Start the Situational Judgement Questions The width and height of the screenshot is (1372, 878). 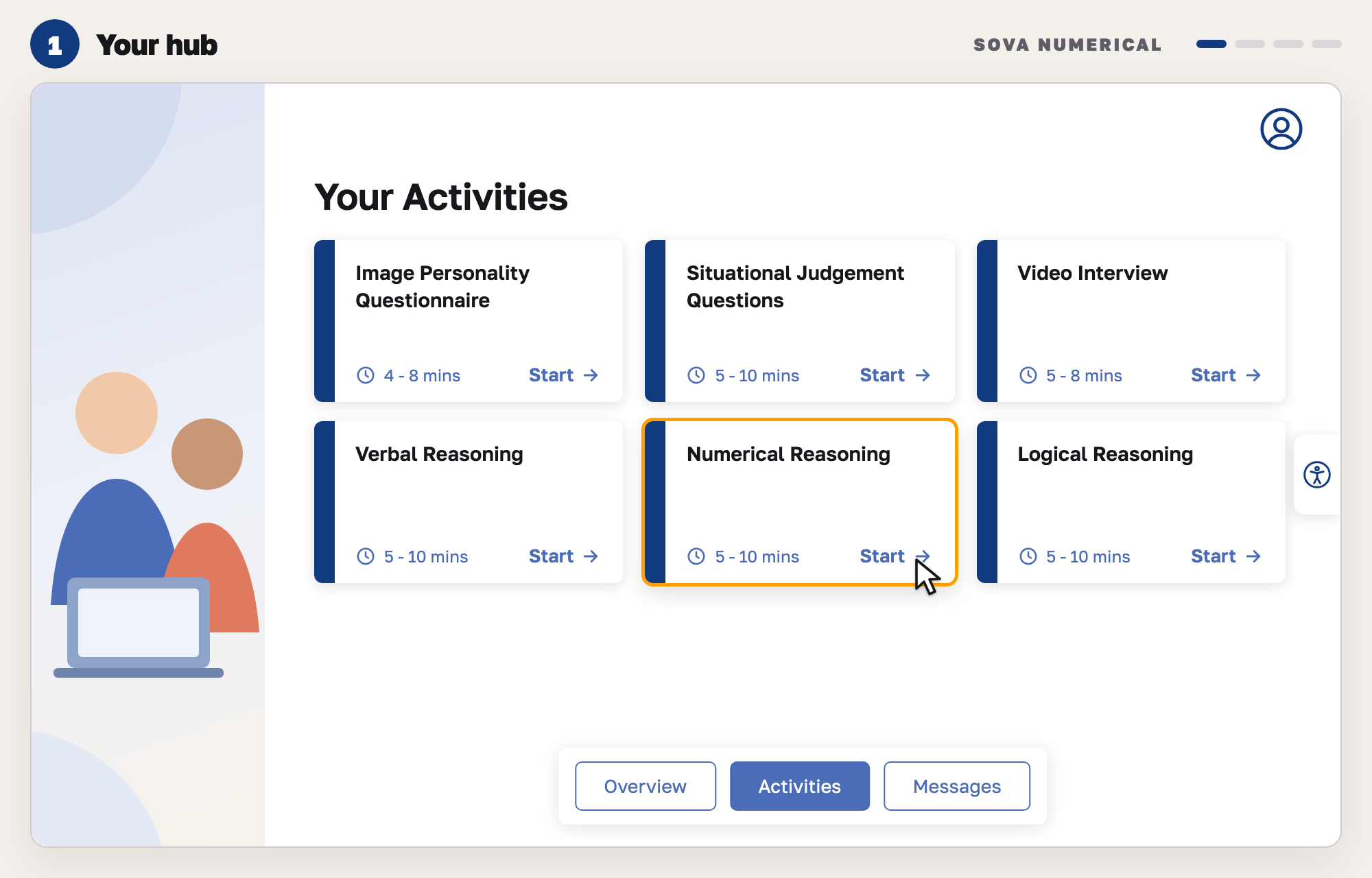895,375
